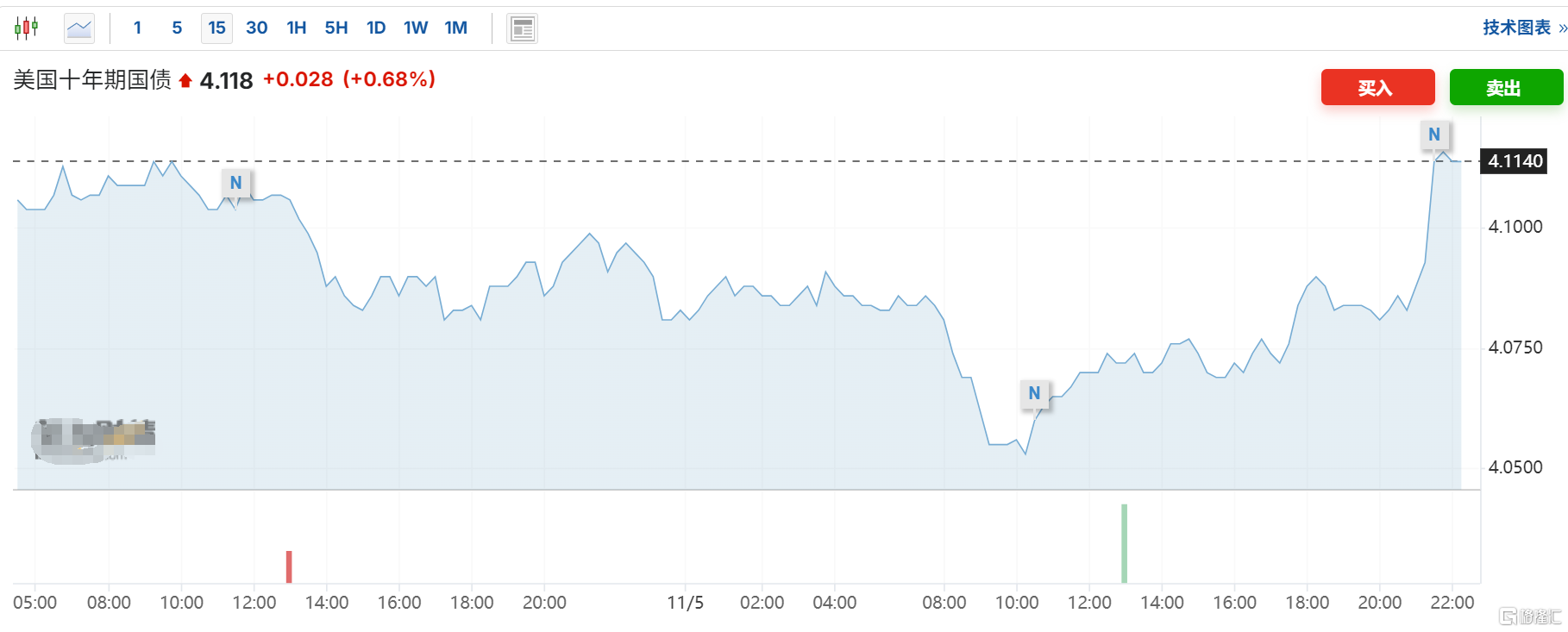The image size is (1568, 632).
Task: Select the area line chart icon
Action: (x=79, y=28)
